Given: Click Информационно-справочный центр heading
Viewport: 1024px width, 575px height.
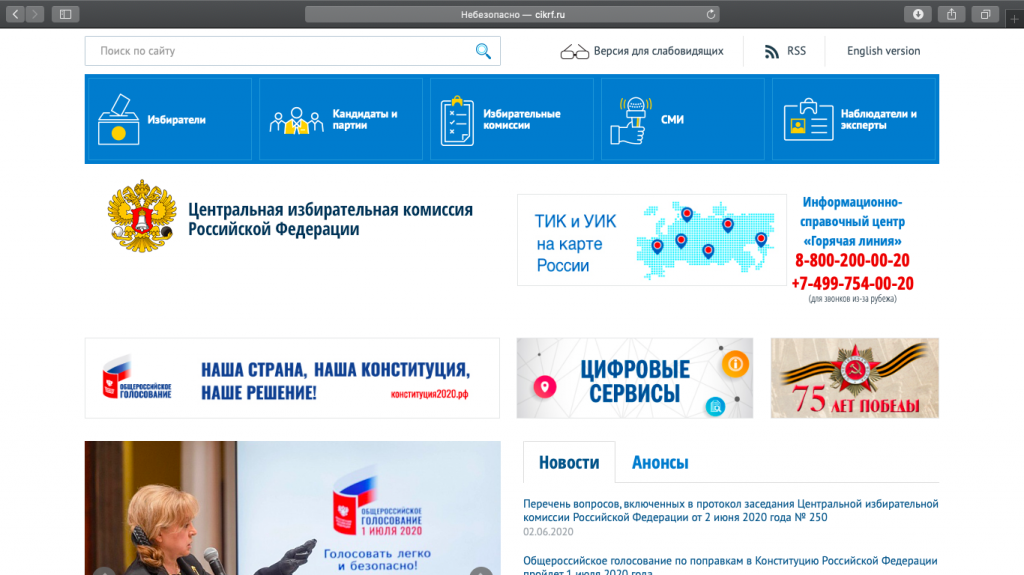Looking at the screenshot, I should (852, 222).
